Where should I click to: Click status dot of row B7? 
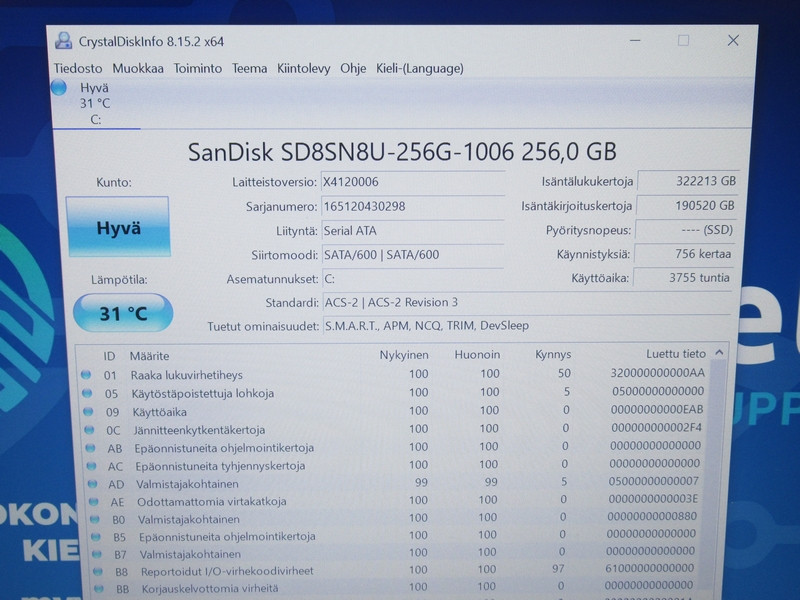pos(97,554)
